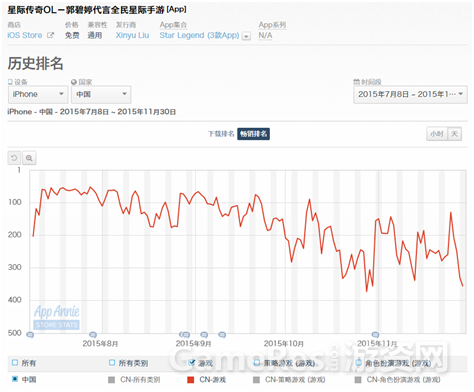Select the 畅销排名 tab

tap(254, 134)
